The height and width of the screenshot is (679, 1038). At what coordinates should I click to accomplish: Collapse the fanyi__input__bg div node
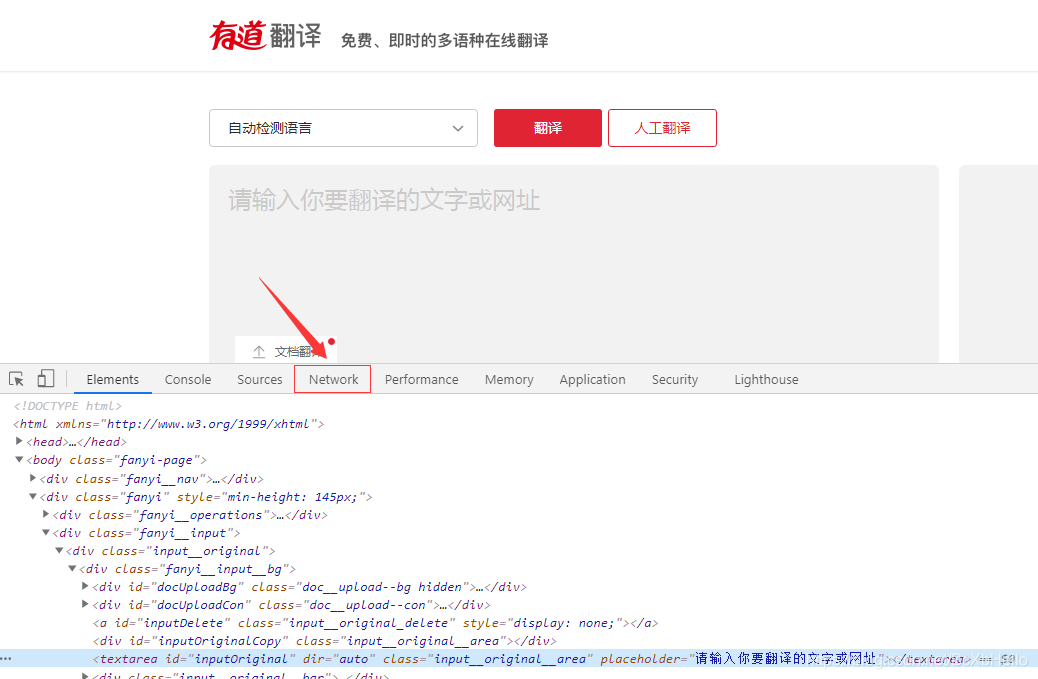(x=72, y=568)
